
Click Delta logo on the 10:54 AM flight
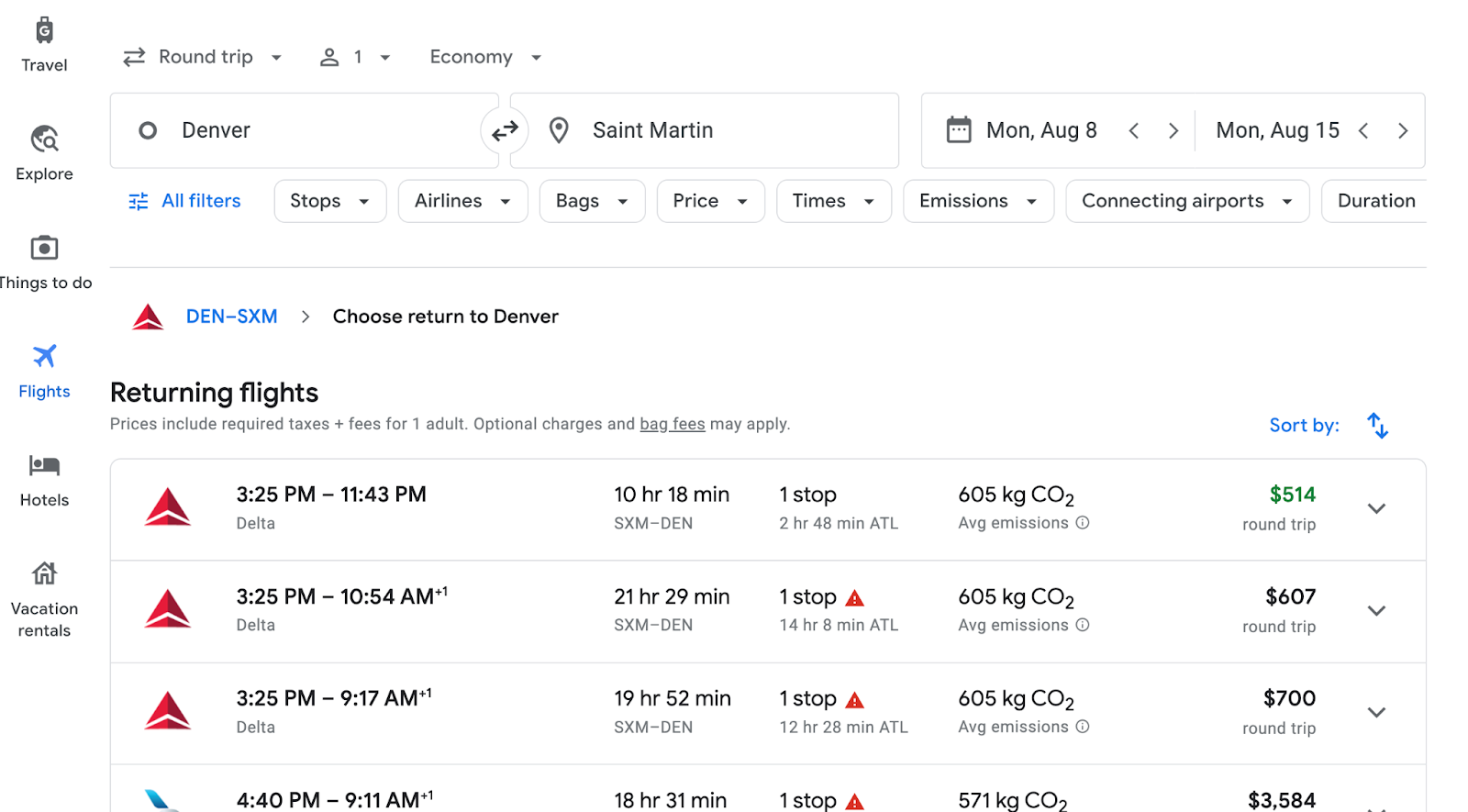168,609
